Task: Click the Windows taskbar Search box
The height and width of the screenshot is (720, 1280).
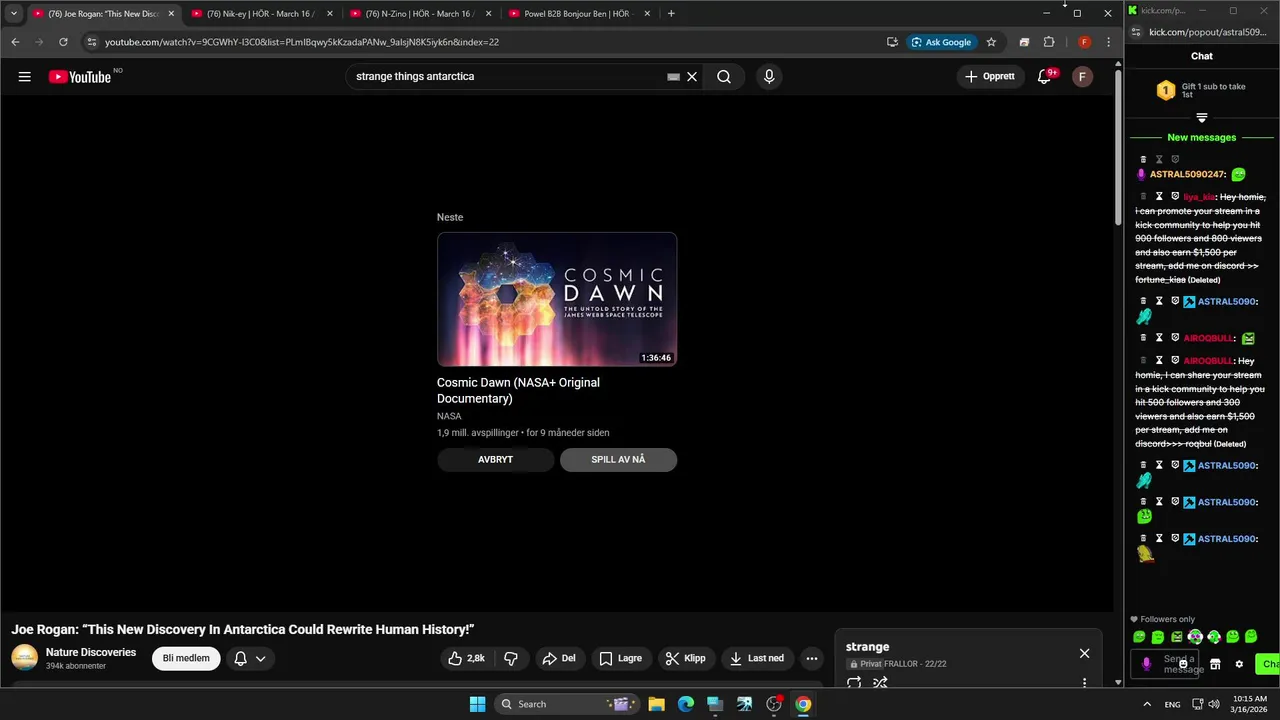Action: (567, 704)
